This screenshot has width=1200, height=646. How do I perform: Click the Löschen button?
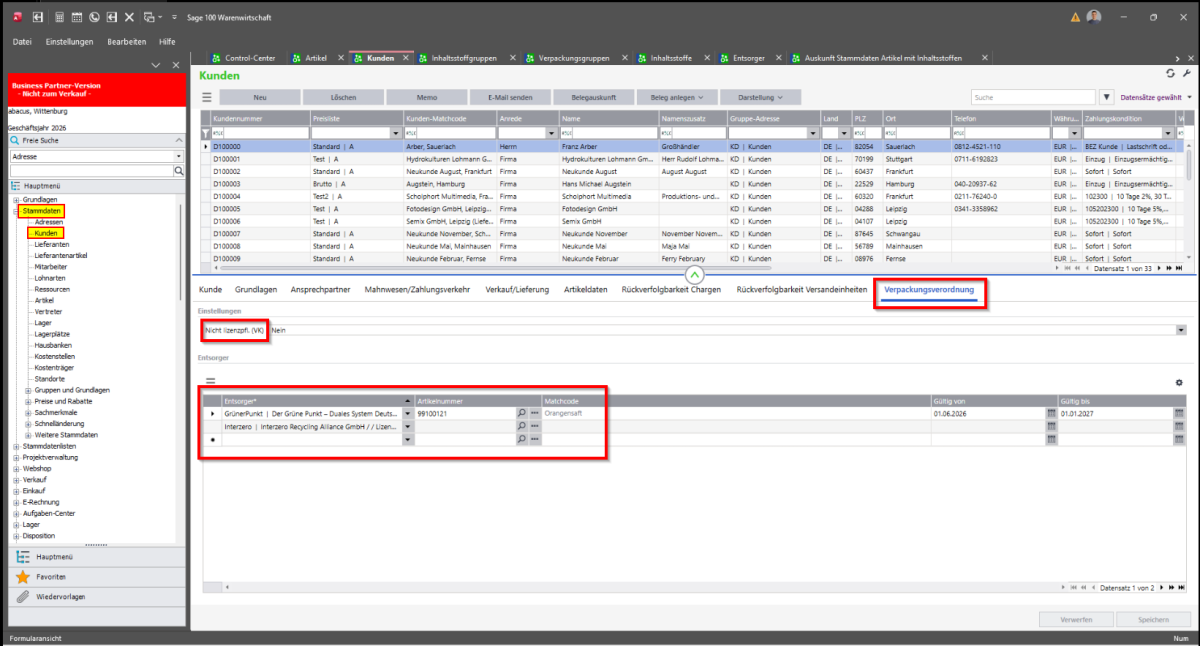click(343, 97)
